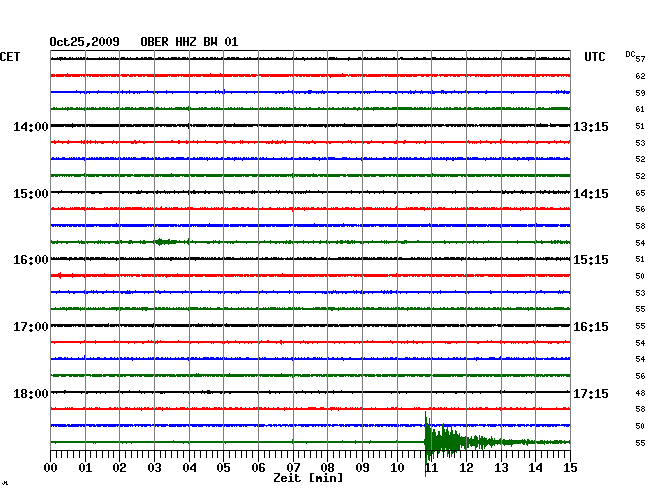Click minute tick label 01
The height and width of the screenshot is (494, 650).
pos(85,468)
